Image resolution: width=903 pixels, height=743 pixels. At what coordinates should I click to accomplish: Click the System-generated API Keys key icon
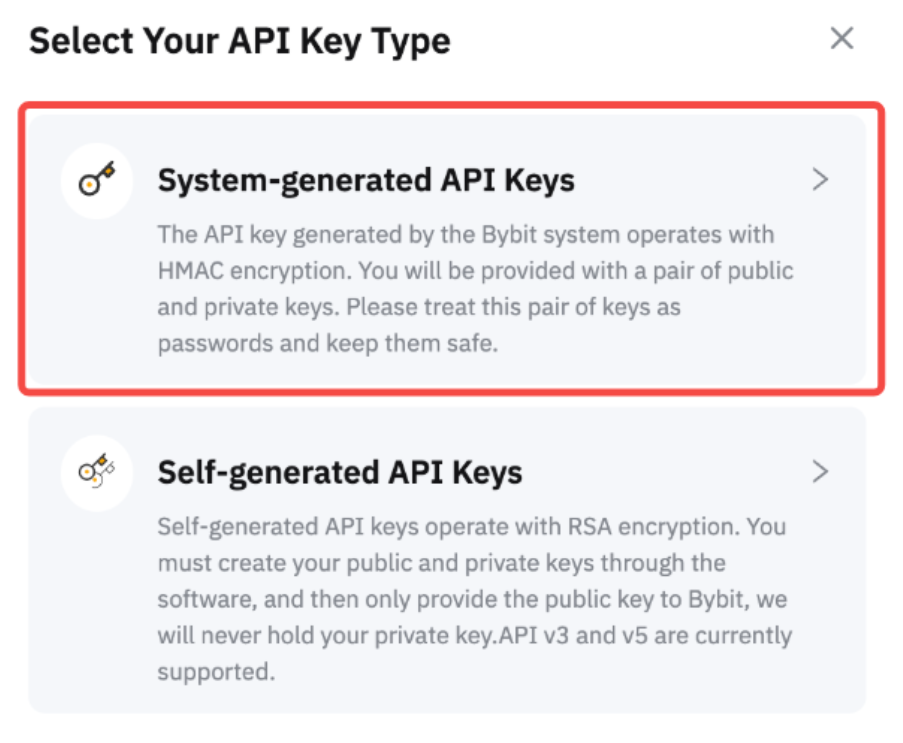click(x=97, y=182)
